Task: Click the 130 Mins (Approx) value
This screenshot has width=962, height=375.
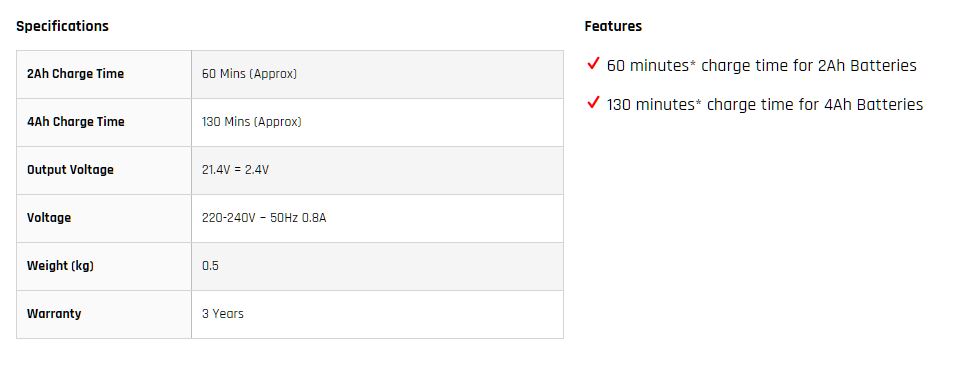Action: [x=252, y=122]
